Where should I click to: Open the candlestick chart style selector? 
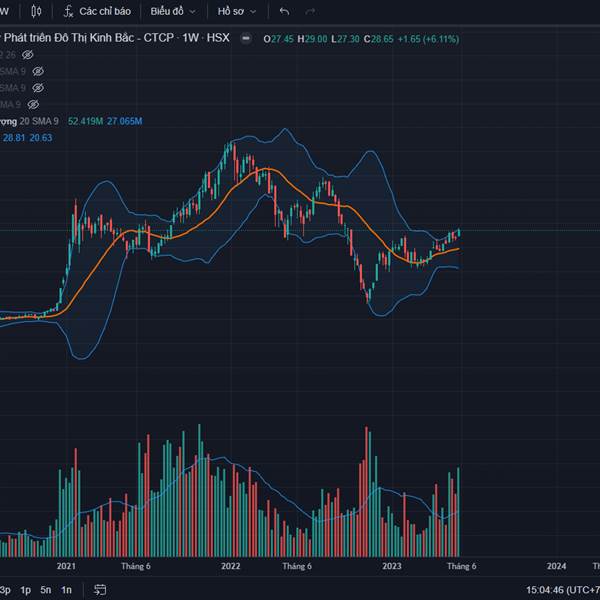point(36,11)
